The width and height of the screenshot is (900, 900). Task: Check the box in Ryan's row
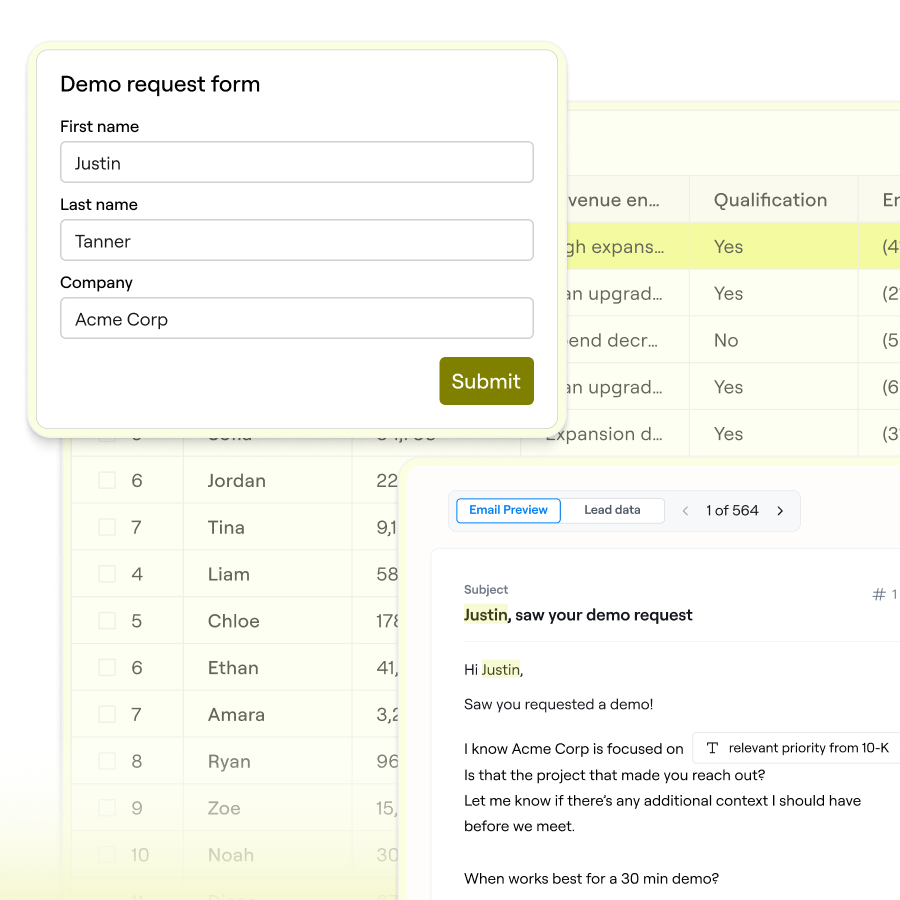coord(107,761)
